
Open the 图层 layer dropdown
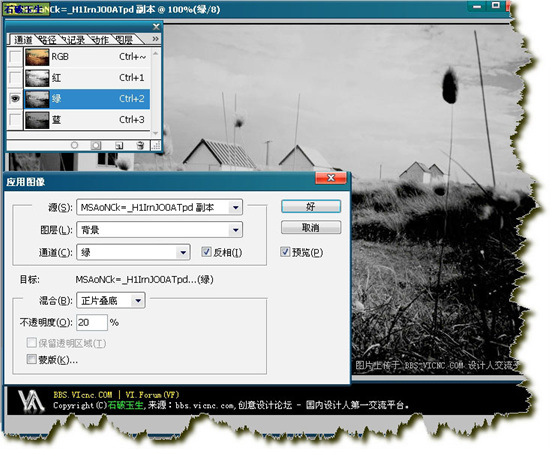(160, 230)
